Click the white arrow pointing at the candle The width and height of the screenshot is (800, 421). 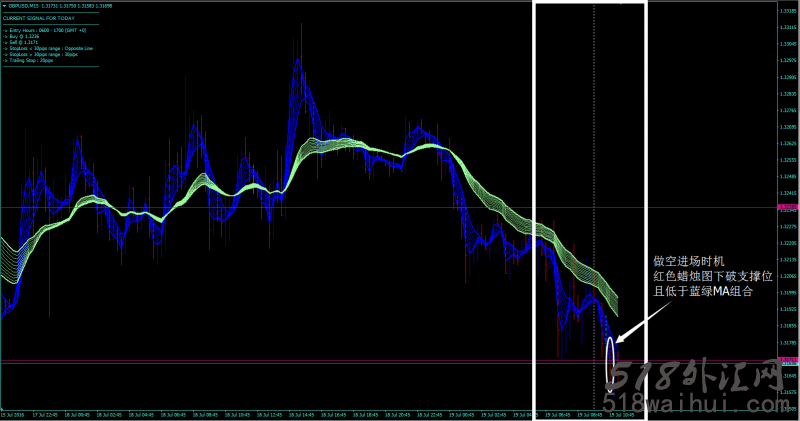point(634,325)
